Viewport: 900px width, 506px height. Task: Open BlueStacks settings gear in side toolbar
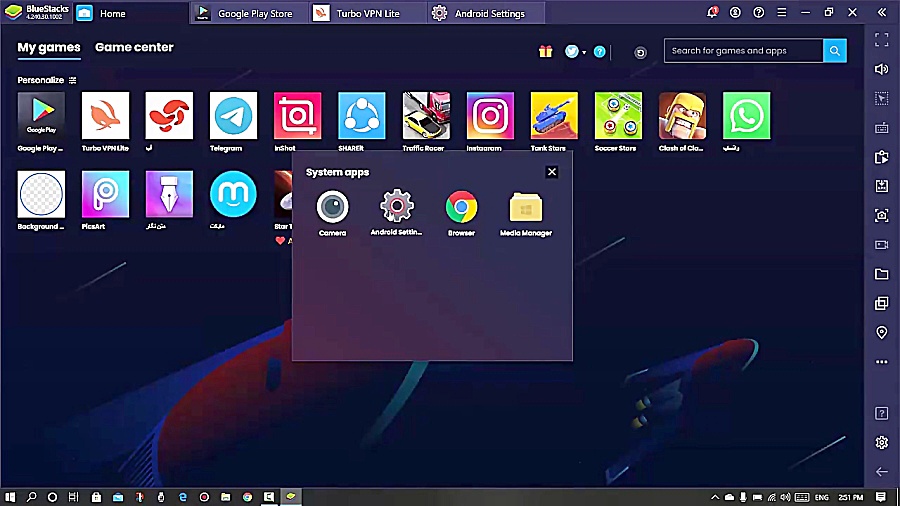(x=882, y=442)
